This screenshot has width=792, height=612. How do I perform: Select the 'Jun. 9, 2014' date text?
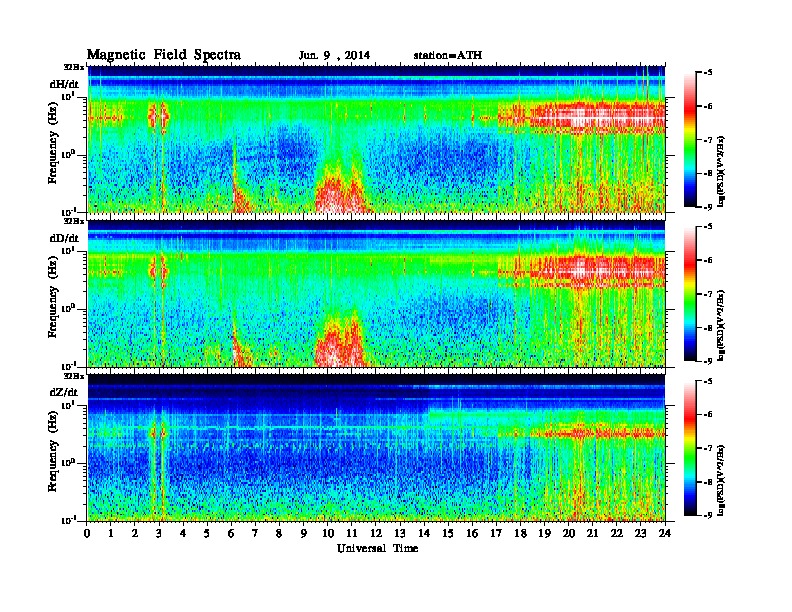[334, 55]
